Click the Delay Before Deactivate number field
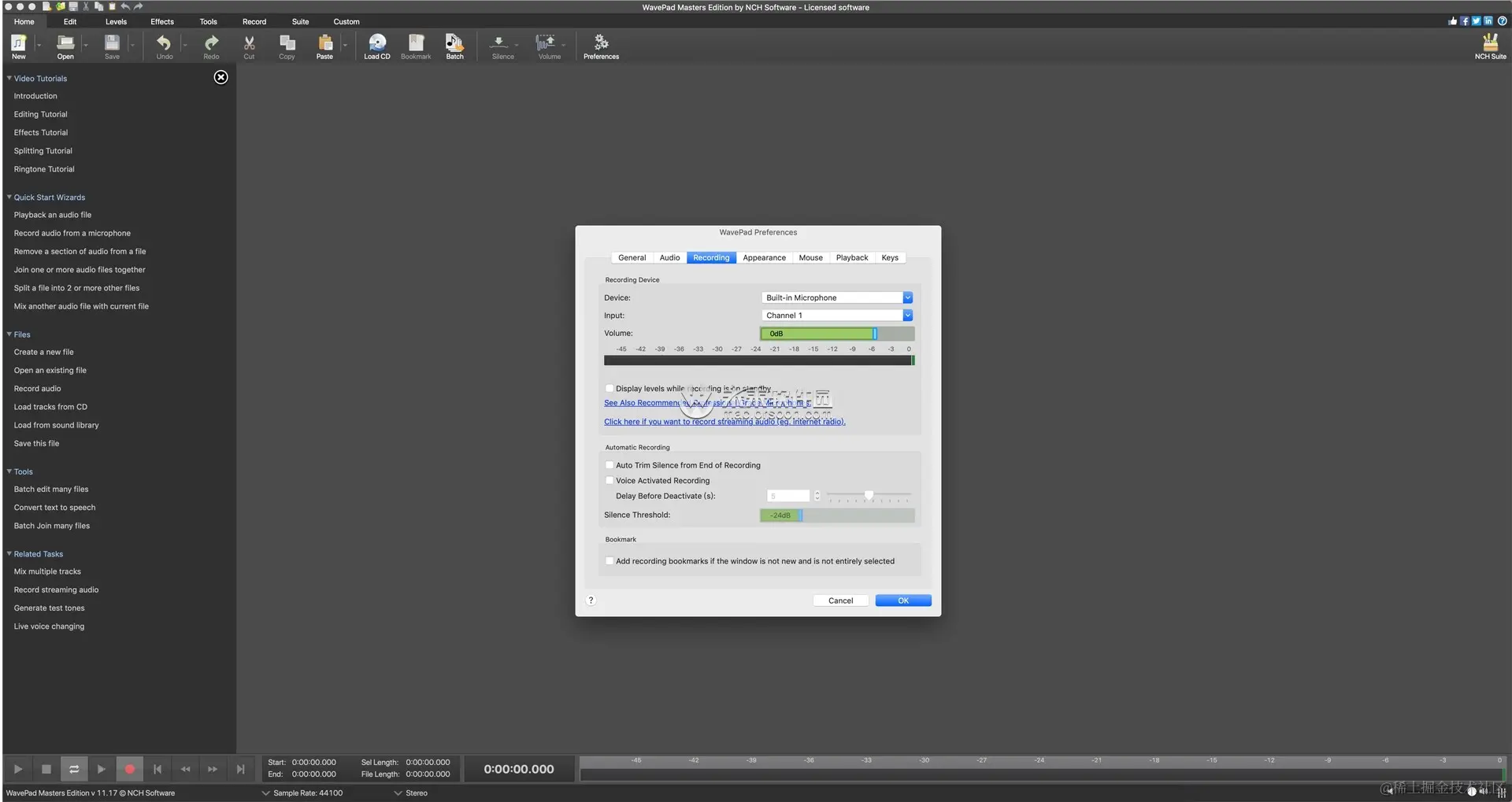 [788, 496]
